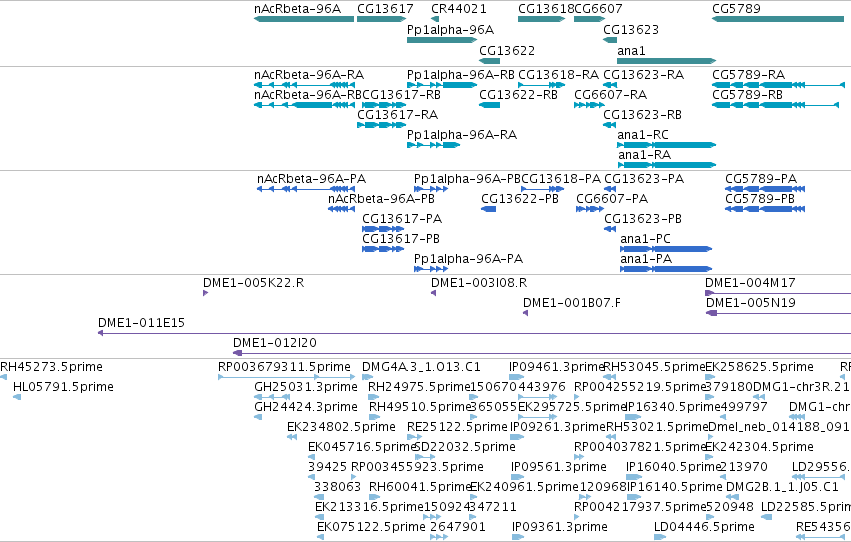Screen dimensions: 851x542
Task: Select protein CG13617-PB
Action: point(383,249)
